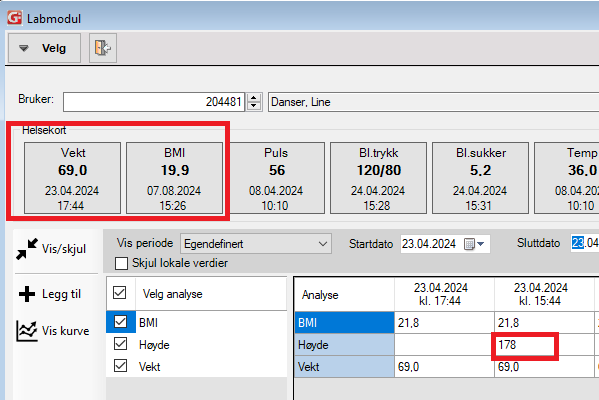Enable Skjul lokale verdier checkbox

[121, 263]
